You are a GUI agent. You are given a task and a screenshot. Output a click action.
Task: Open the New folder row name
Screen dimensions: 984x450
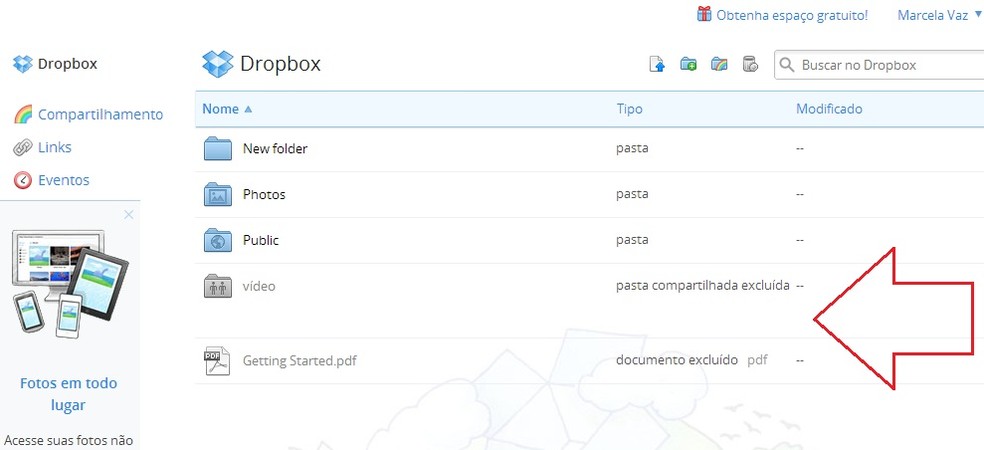click(x=275, y=149)
